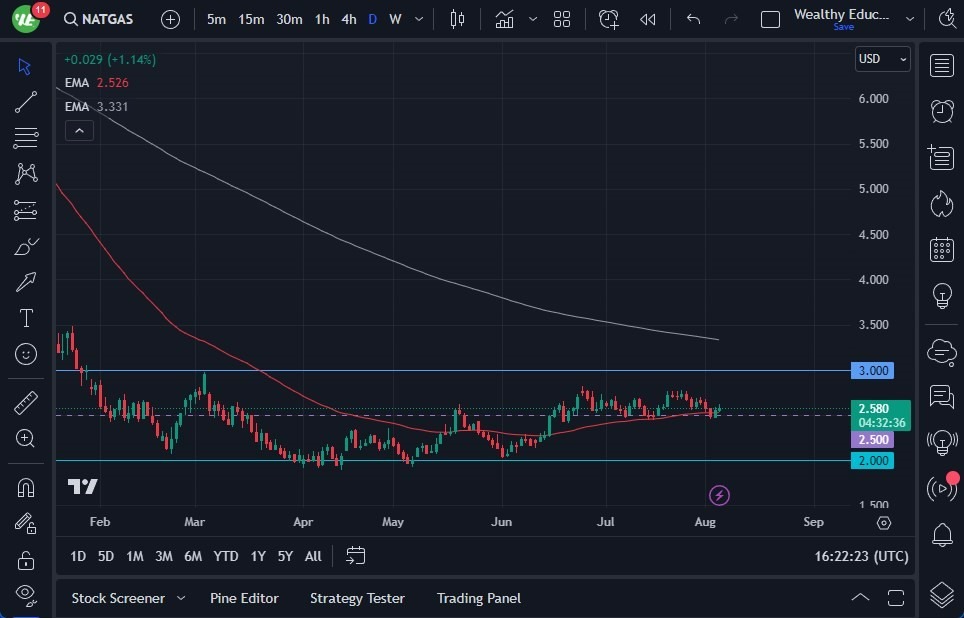Select the arrow cursor tool
964x618 pixels.
click(25, 66)
